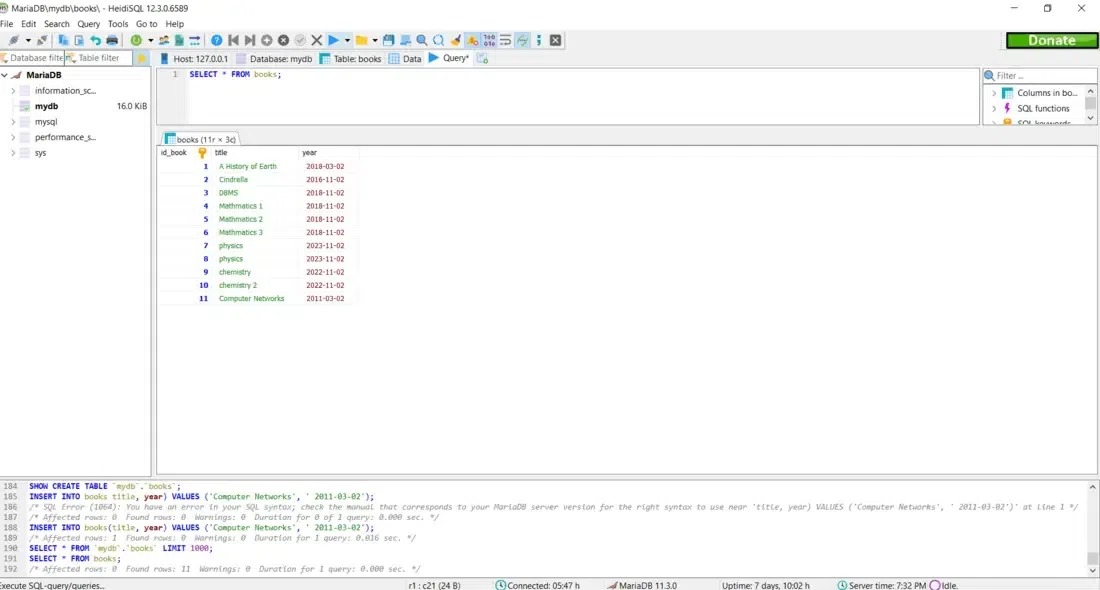This screenshot has width=1100, height=590.
Task: Click the helpers Filter input field
Action: [1045, 75]
